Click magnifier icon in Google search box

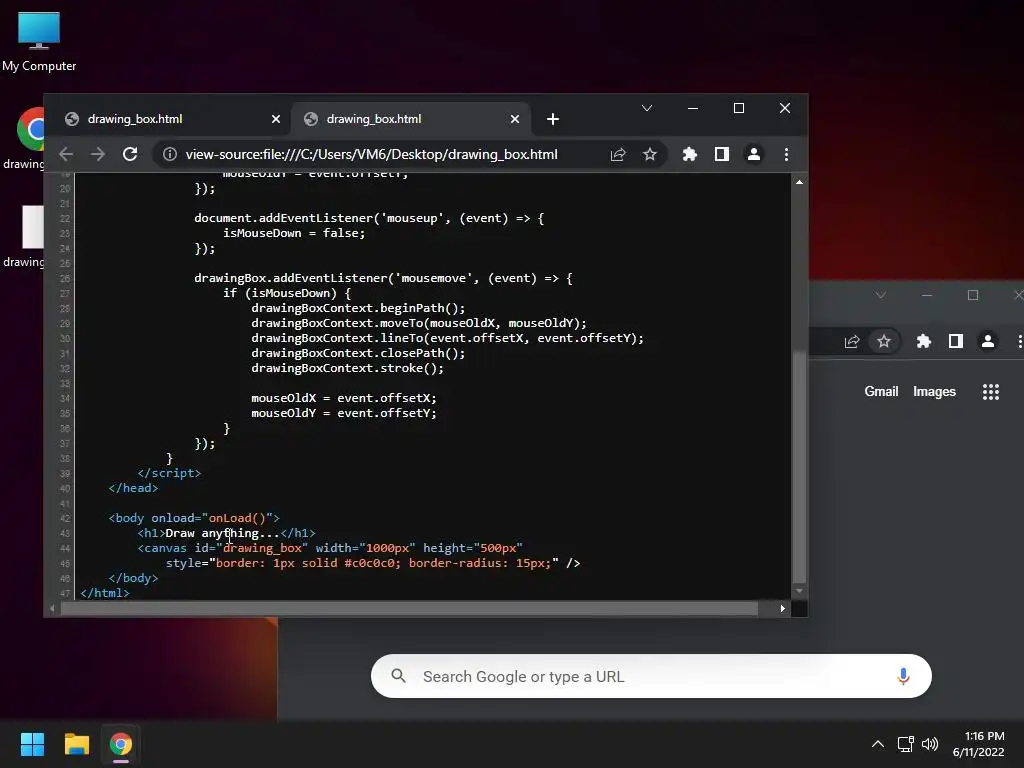398,676
